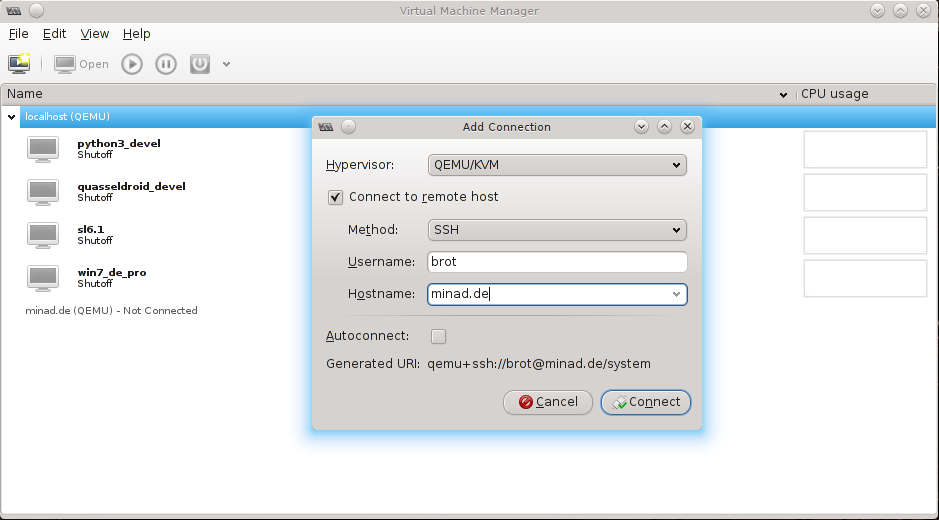Viewport: 939px width, 520px height.
Task: Click the column sort arrow next to CPU usage
Action: coord(783,95)
